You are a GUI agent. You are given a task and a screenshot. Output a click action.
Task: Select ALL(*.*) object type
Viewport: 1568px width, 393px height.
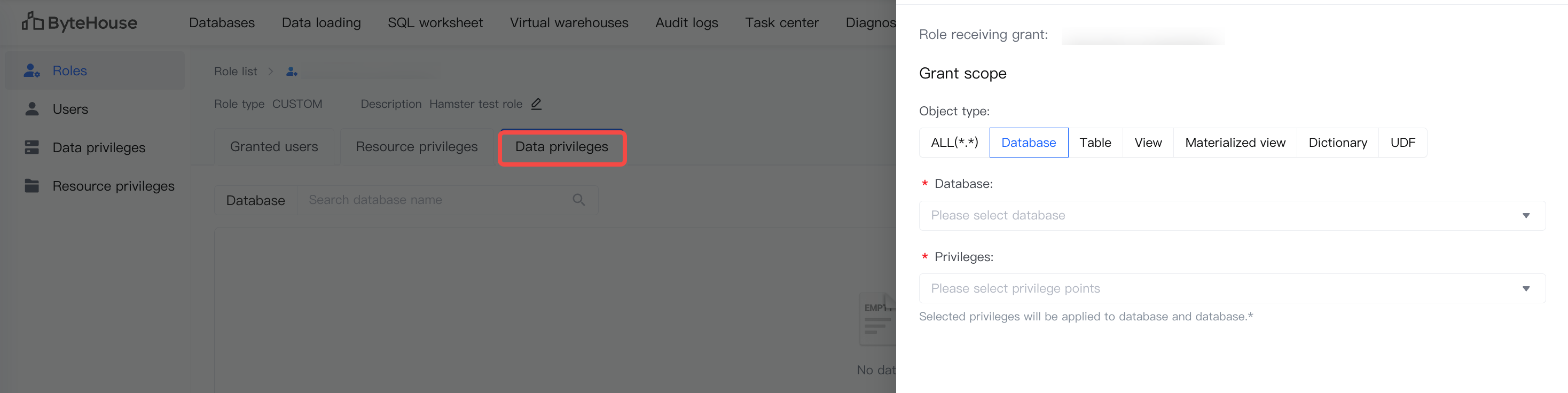pos(954,143)
